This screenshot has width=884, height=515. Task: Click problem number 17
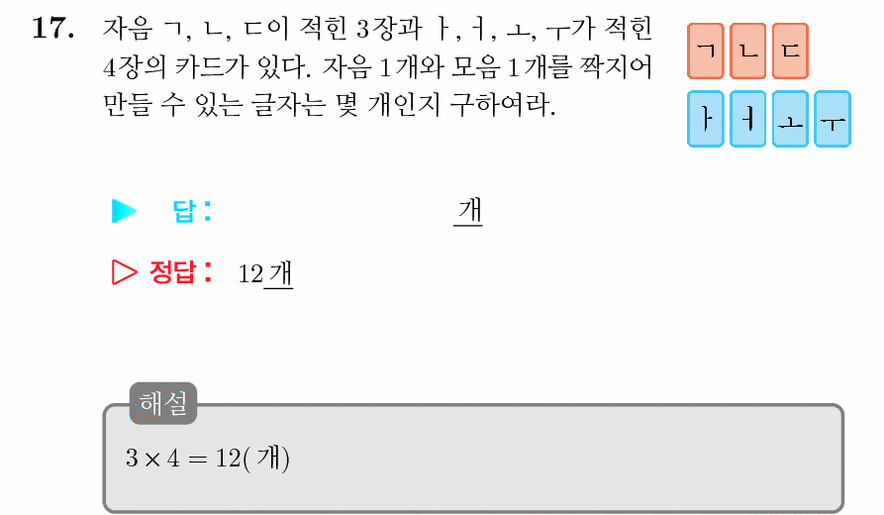(x=53, y=28)
